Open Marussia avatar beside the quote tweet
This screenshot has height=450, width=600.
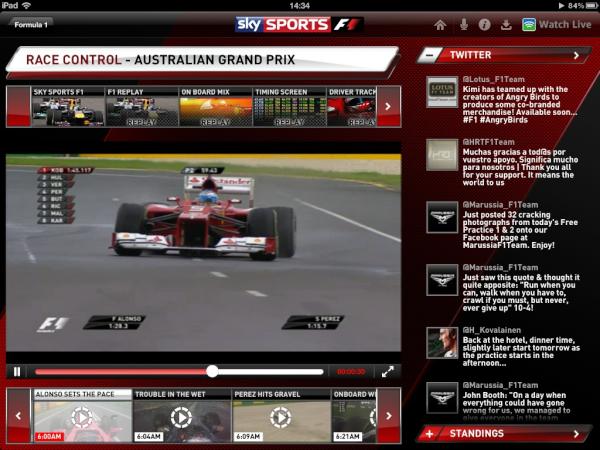442,280
